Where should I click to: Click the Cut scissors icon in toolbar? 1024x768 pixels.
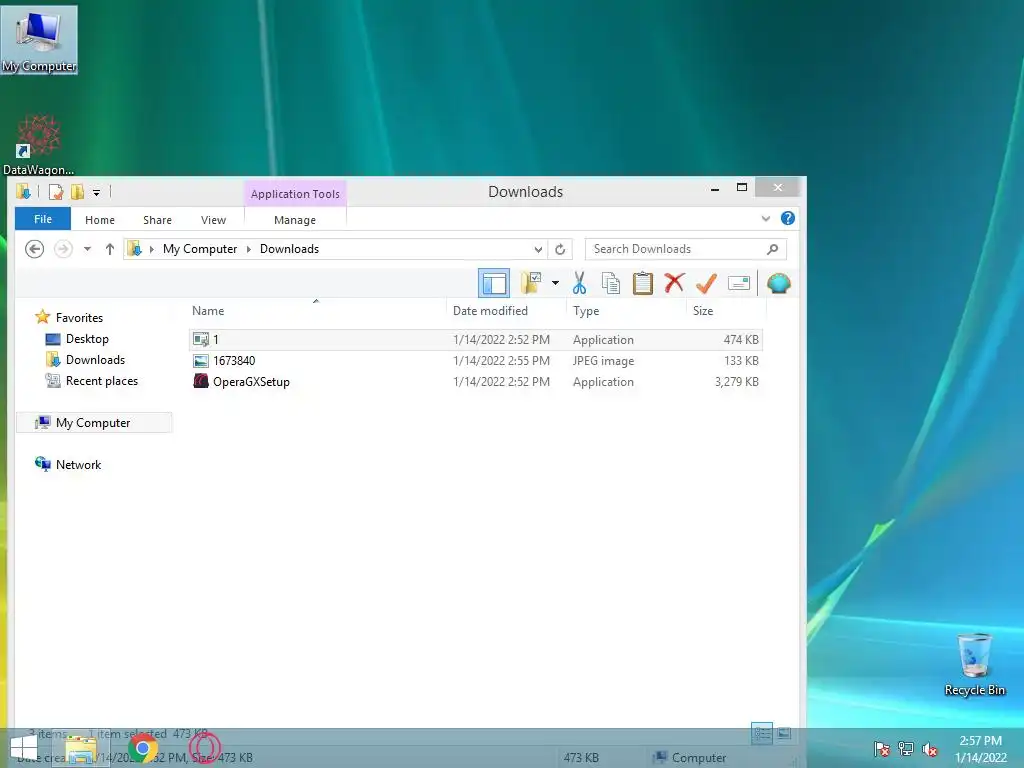[x=579, y=283]
